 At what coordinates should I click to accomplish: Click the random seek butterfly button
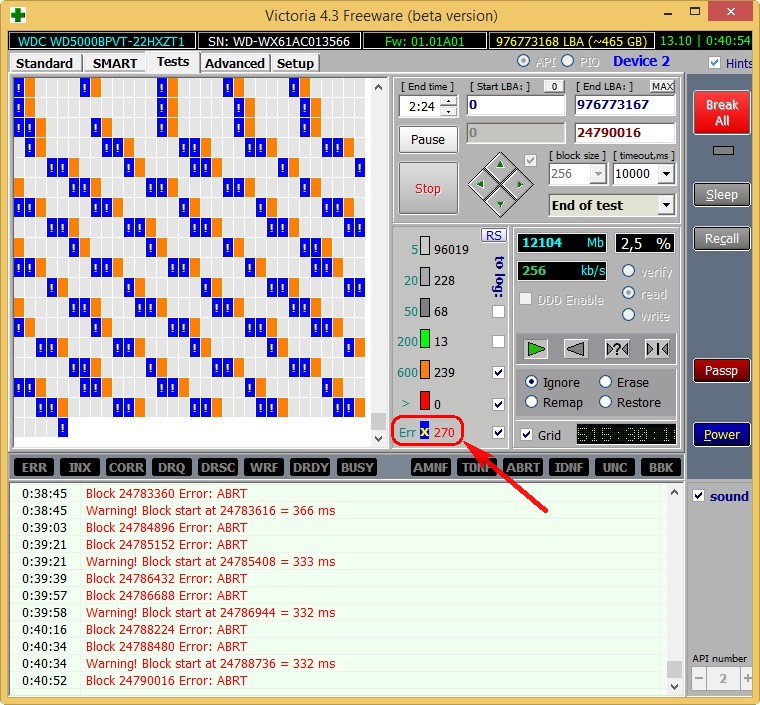tap(617, 349)
